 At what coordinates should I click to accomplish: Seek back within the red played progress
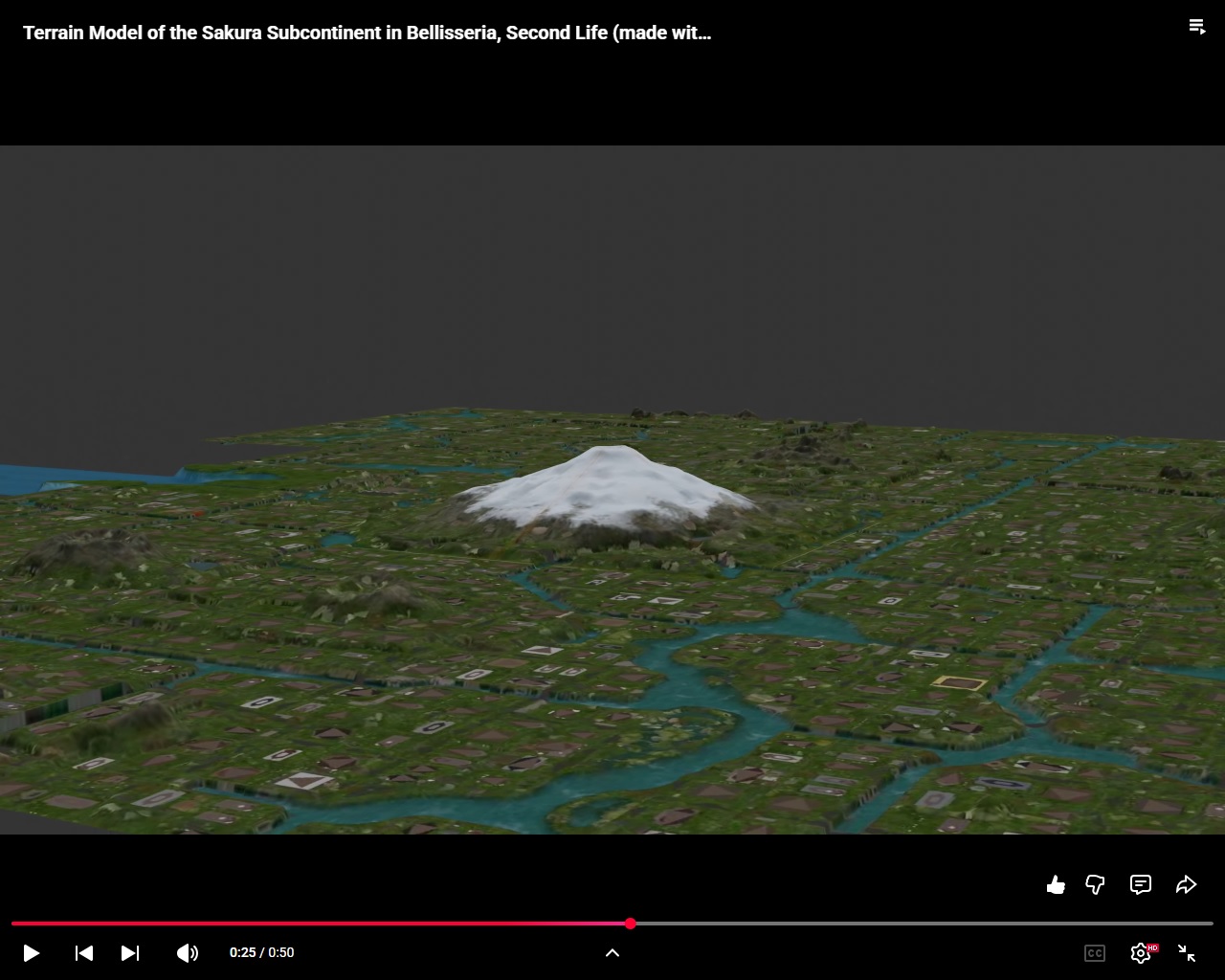[x=316, y=924]
